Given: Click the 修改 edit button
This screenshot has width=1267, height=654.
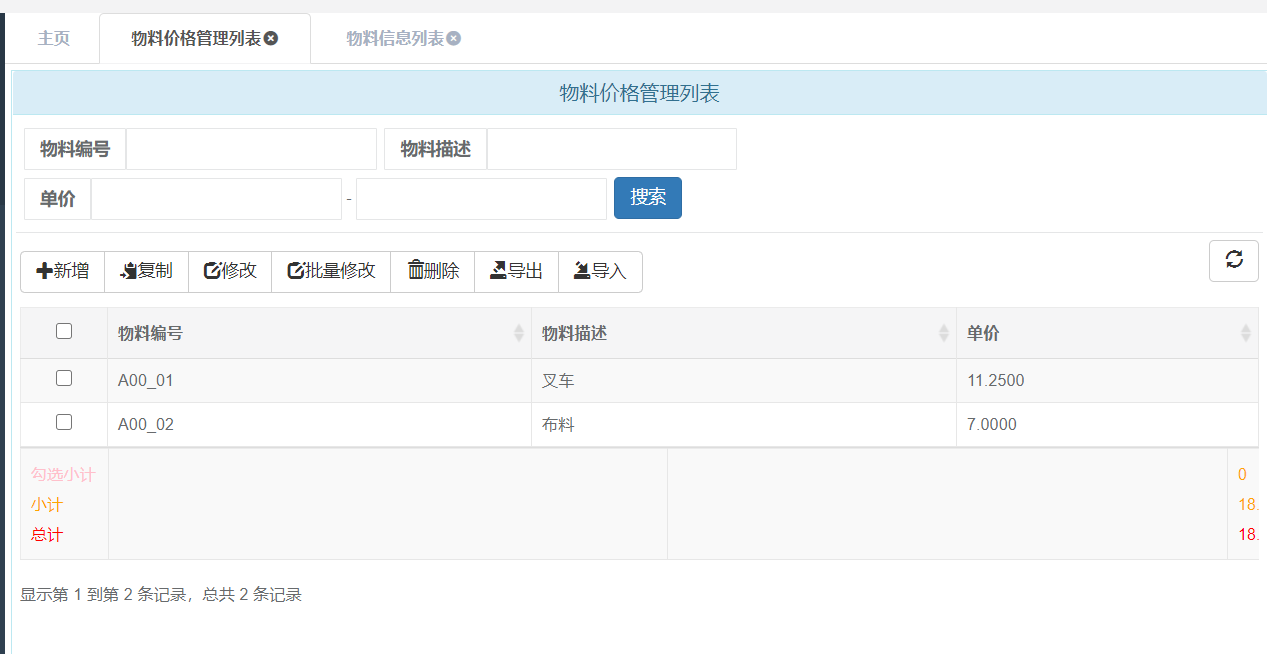Looking at the screenshot, I should [230, 271].
